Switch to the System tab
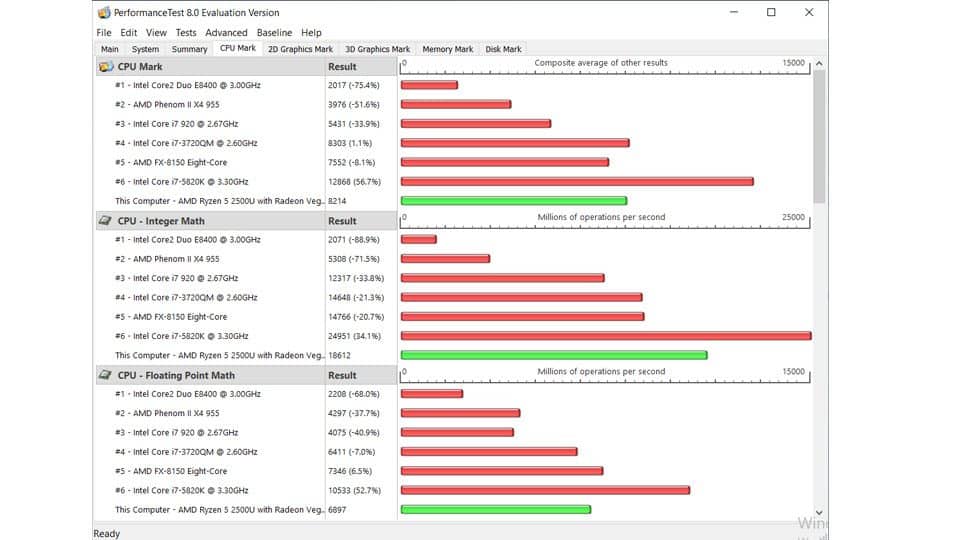This screenshot has height=540, width=960. [x=145, y=49]
